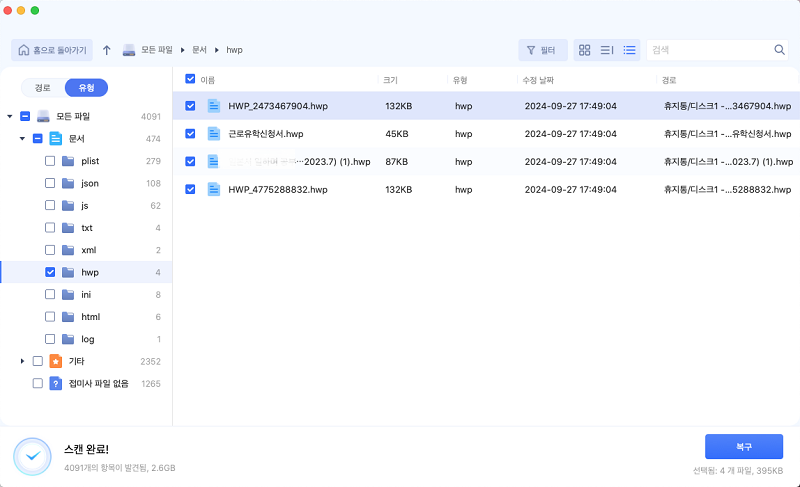Screen dimensions: 800x487
Task: Click the 복구 recover button
Action: [x=743, y=446]
